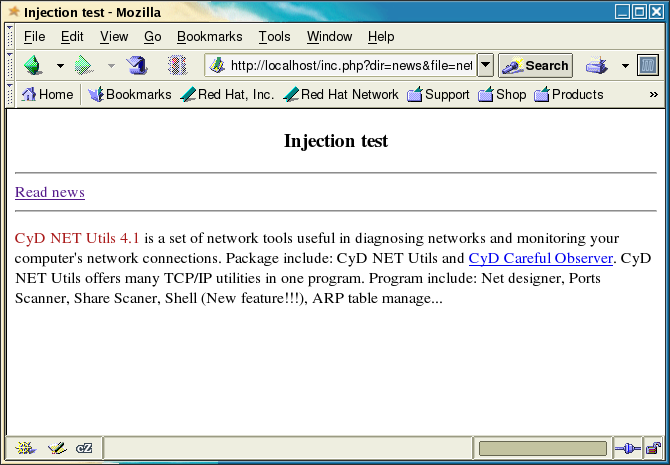Toggle the online/offline plug icon
This screenshot has width=670, height=465.
pos(628,448)
